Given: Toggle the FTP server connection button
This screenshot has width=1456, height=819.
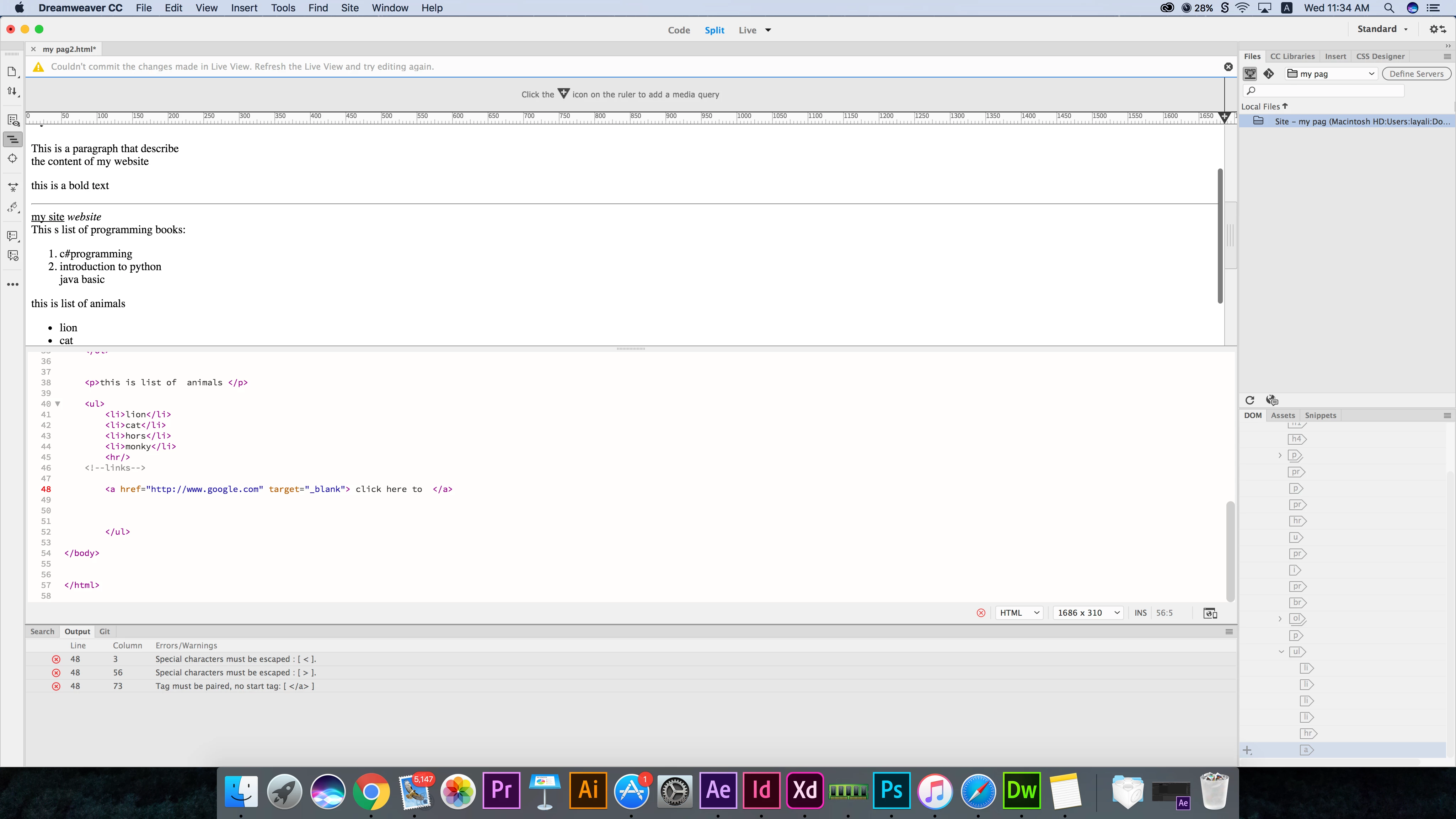Looking at the screenshot, I should tap(1250, 74).
